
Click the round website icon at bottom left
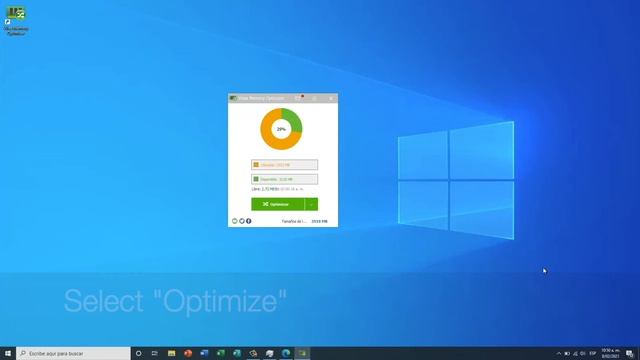point(235,221)
